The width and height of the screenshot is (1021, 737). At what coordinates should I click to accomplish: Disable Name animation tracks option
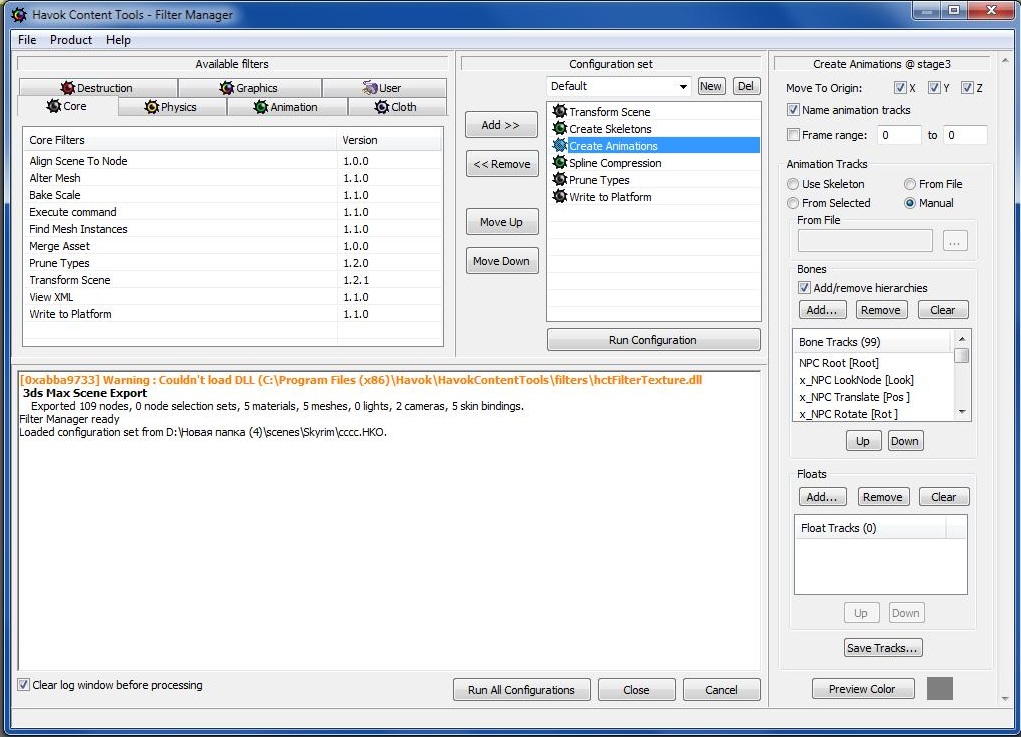point(793,110)
